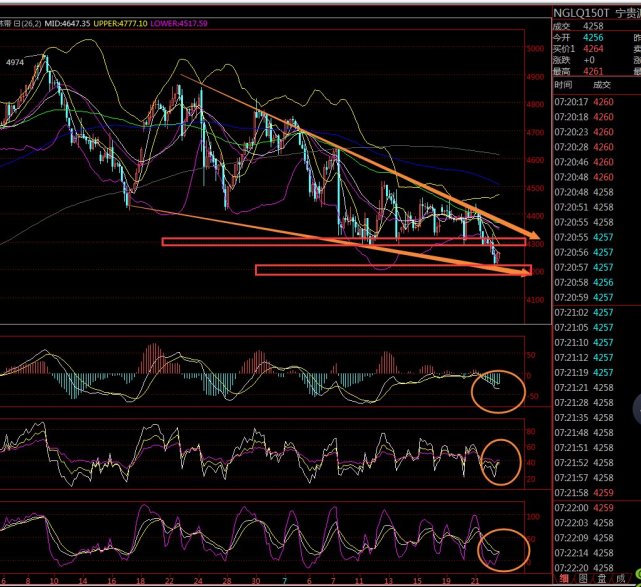Click date 24 on the time axis
Image resolution: width=641 pixels, height=587 pixels.
pos(198,580)
